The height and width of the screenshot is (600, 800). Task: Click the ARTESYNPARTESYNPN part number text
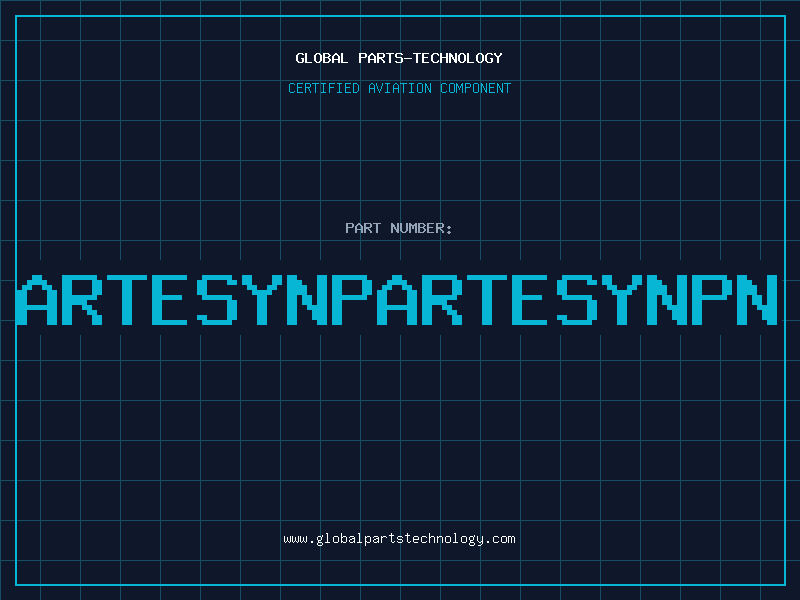coord(397,299)
